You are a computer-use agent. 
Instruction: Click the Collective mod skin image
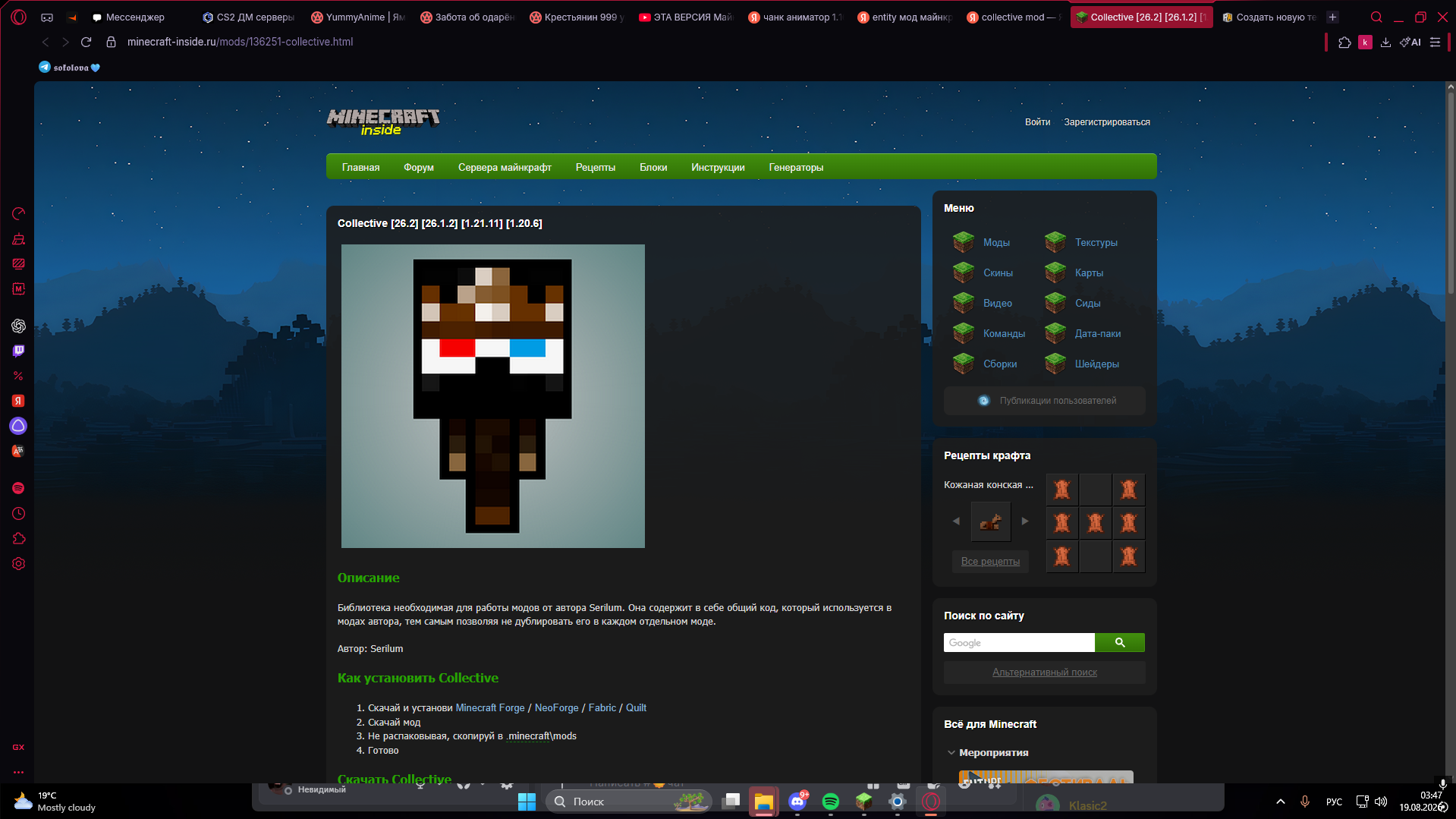pos(493,396)
